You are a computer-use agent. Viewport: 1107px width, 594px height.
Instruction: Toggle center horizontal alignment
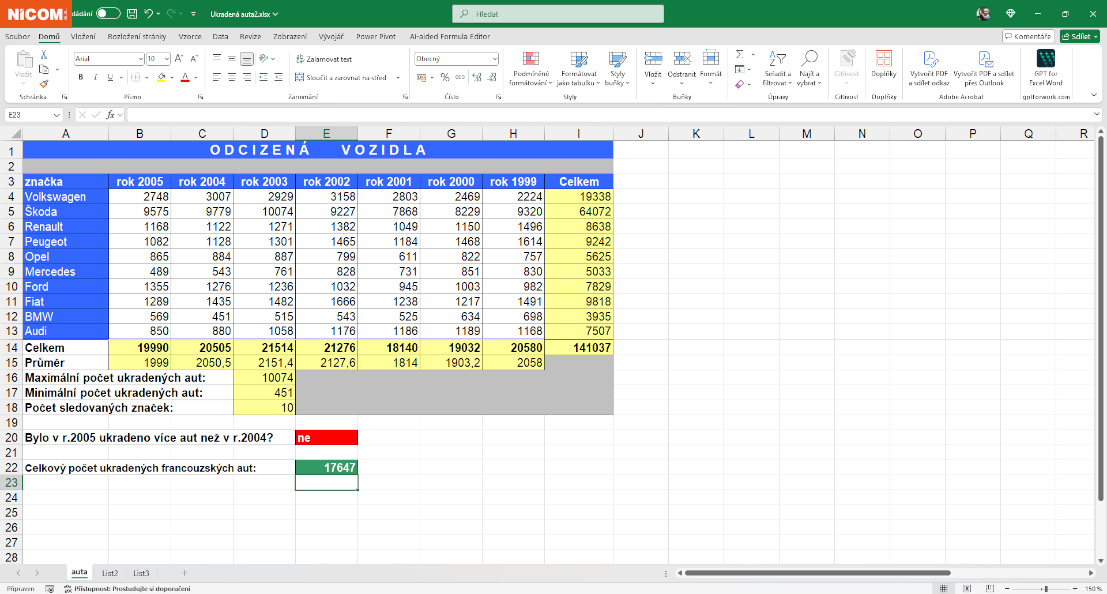point(232,77)
